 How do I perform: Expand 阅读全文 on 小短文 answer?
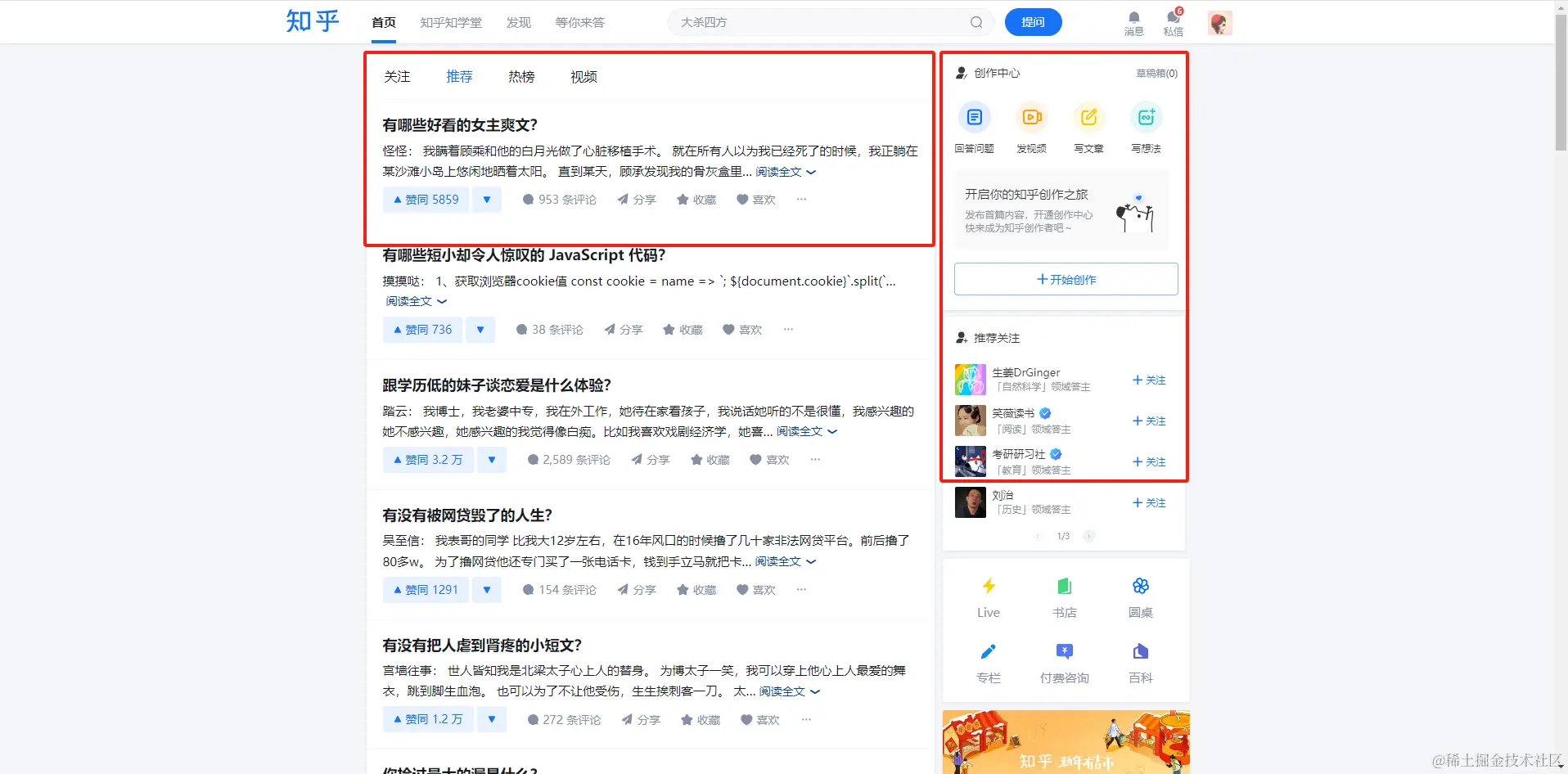click(790, 691)
